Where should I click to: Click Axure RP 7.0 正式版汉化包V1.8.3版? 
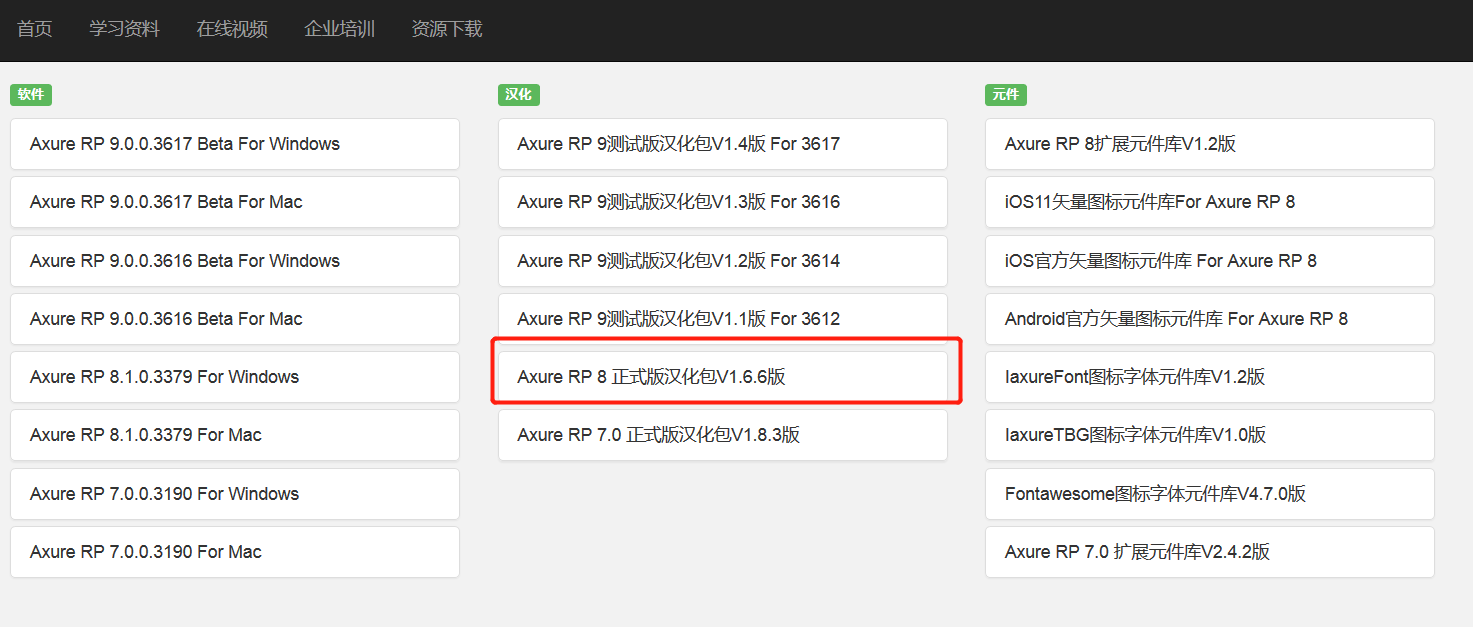[x=723, y=435]
